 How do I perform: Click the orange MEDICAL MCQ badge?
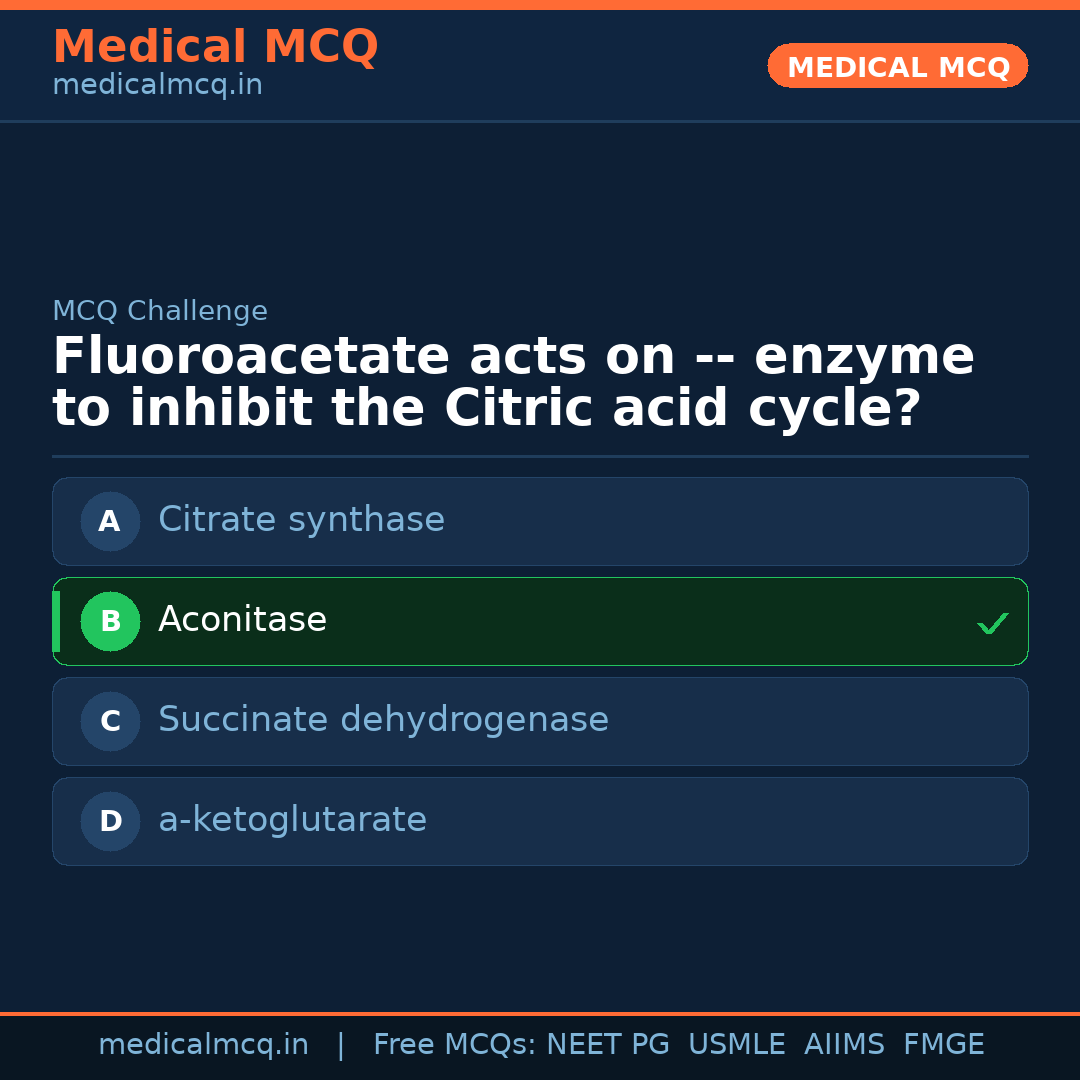(x=898, y=67)
